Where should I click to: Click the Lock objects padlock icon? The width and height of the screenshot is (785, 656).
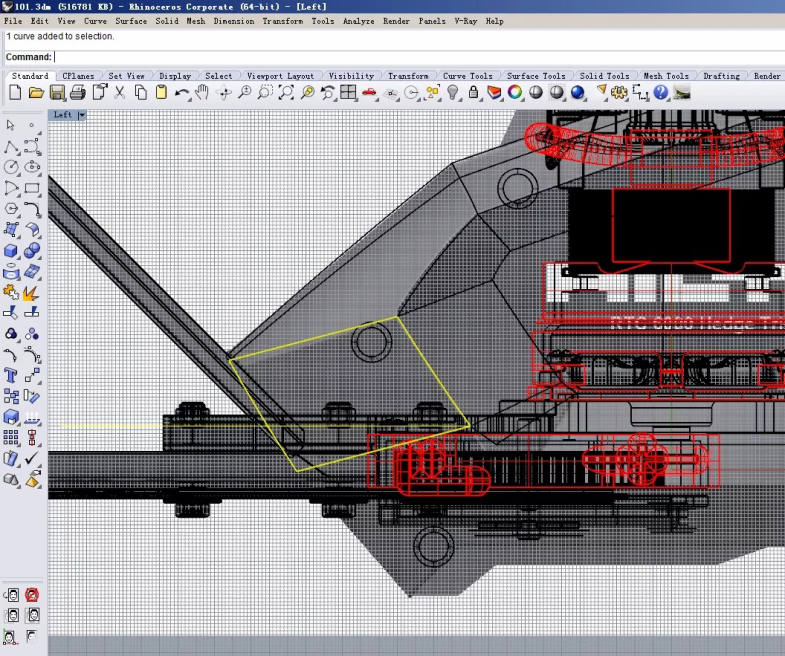tap(473, 93)
